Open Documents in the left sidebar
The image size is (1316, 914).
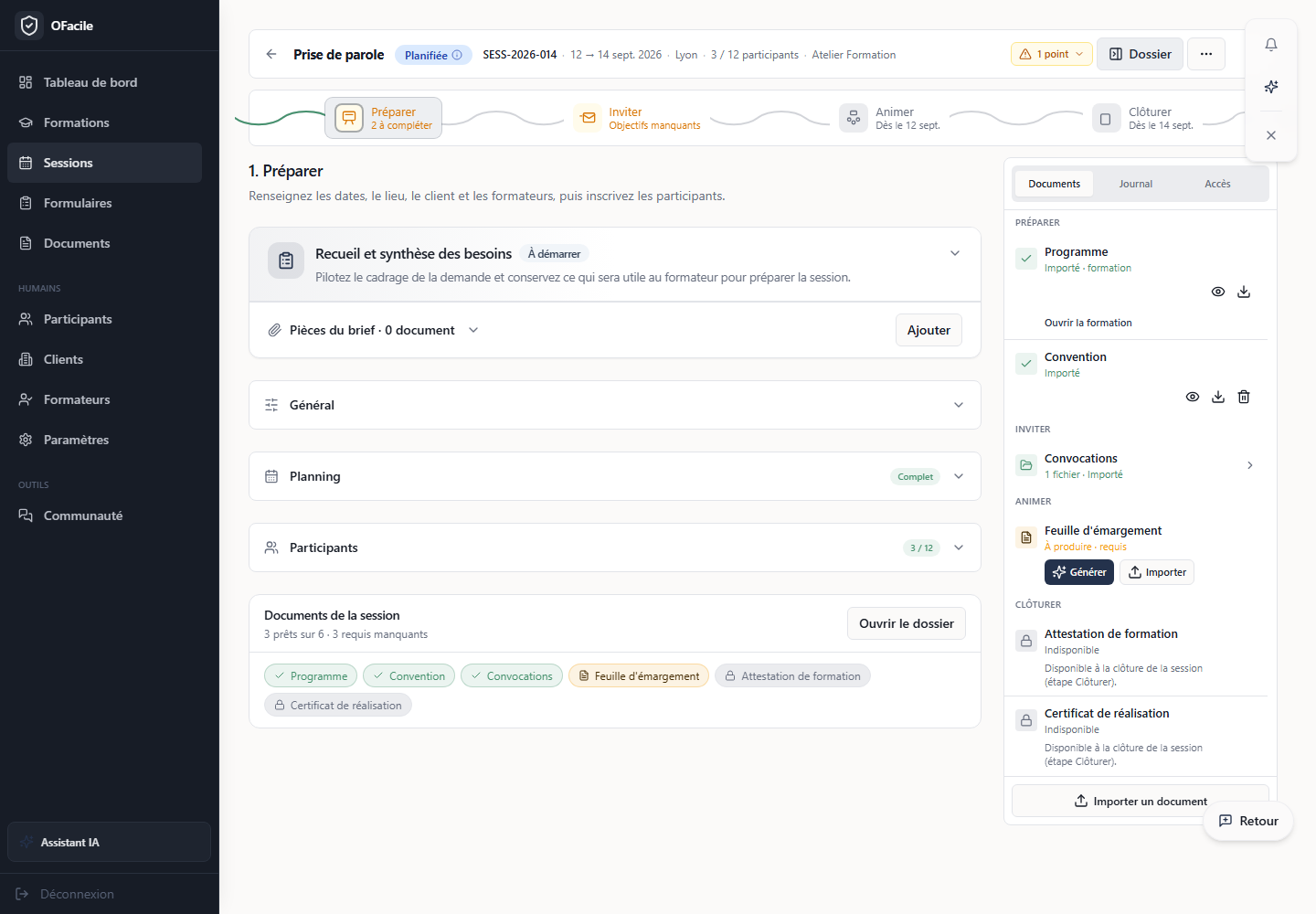pos(104,243)
